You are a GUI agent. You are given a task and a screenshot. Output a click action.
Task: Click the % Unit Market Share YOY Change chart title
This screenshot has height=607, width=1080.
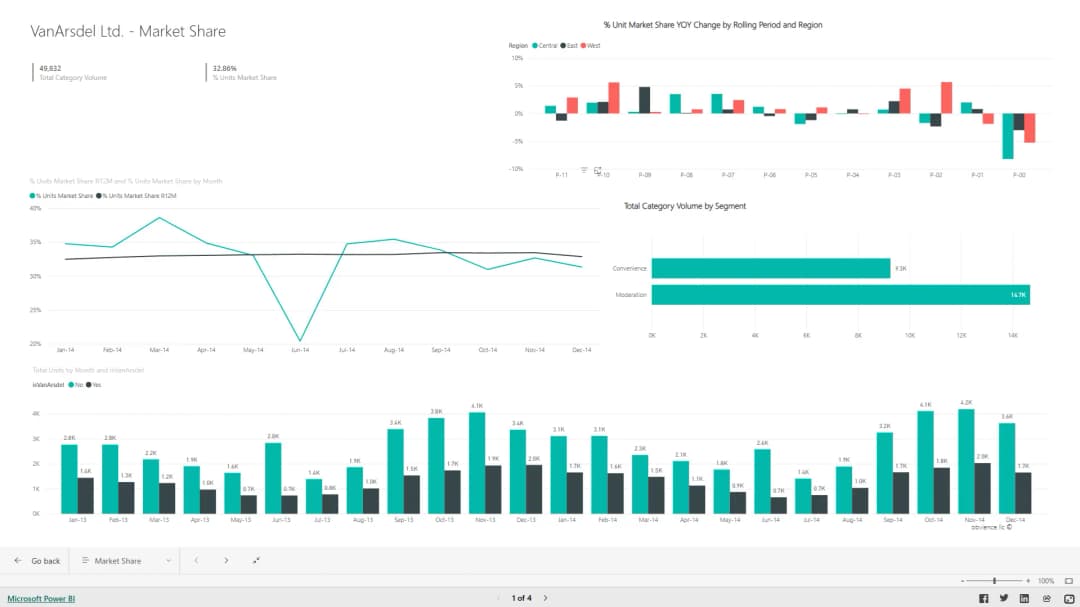713,25
